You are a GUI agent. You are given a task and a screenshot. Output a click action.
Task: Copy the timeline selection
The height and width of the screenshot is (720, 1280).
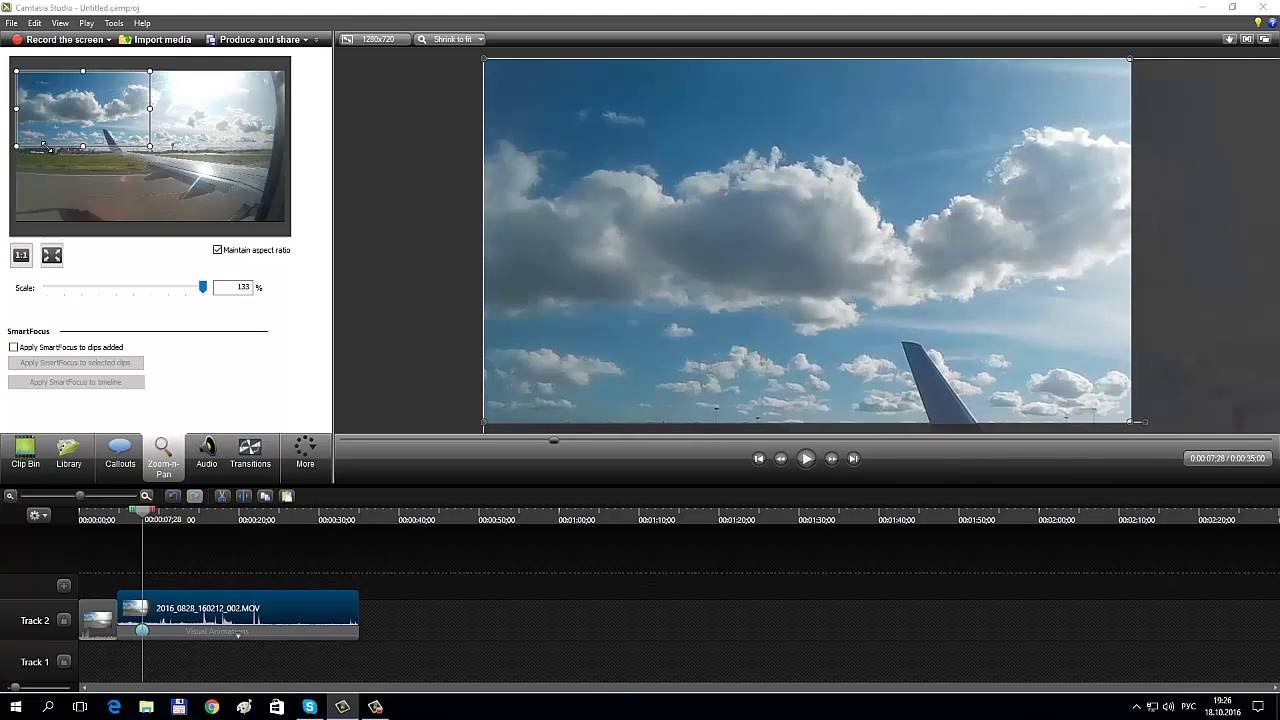(x=265, y=496)
